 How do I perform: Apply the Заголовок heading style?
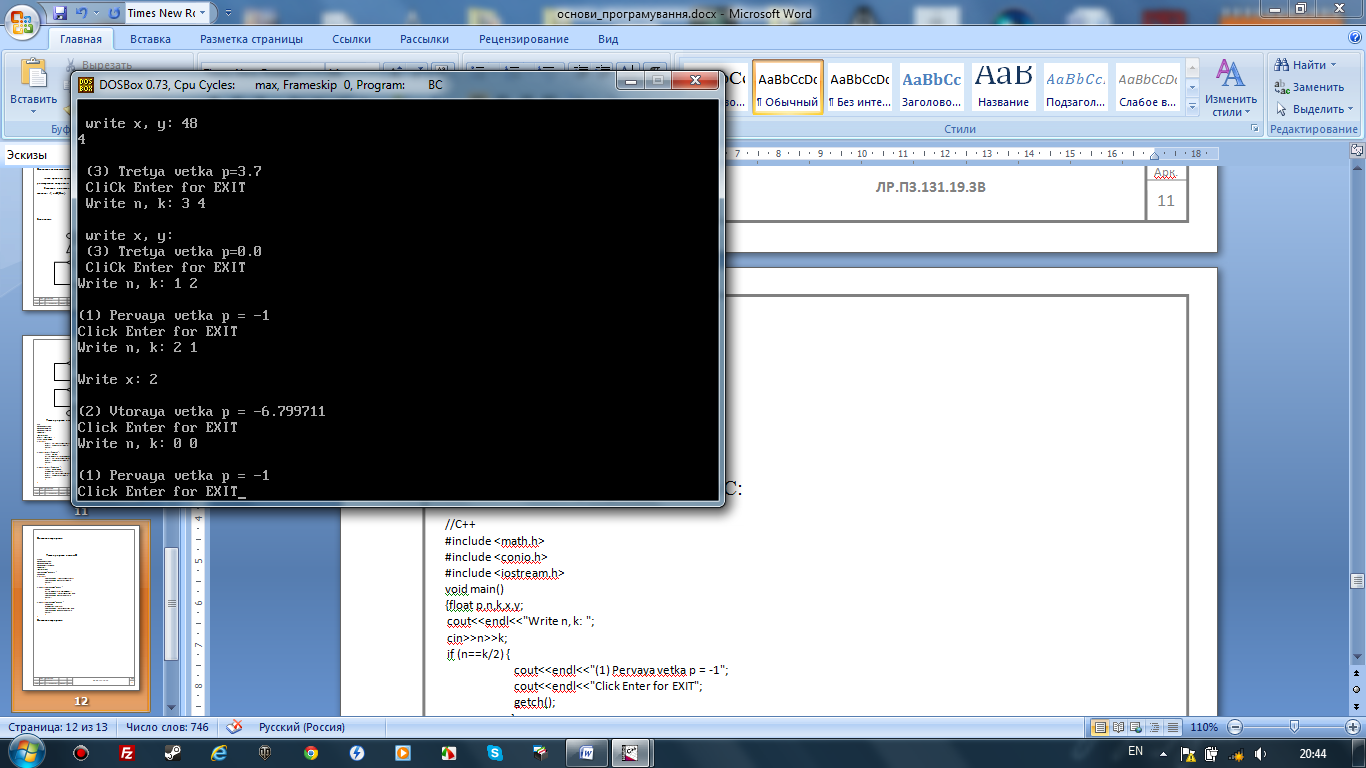coord(932,87)
